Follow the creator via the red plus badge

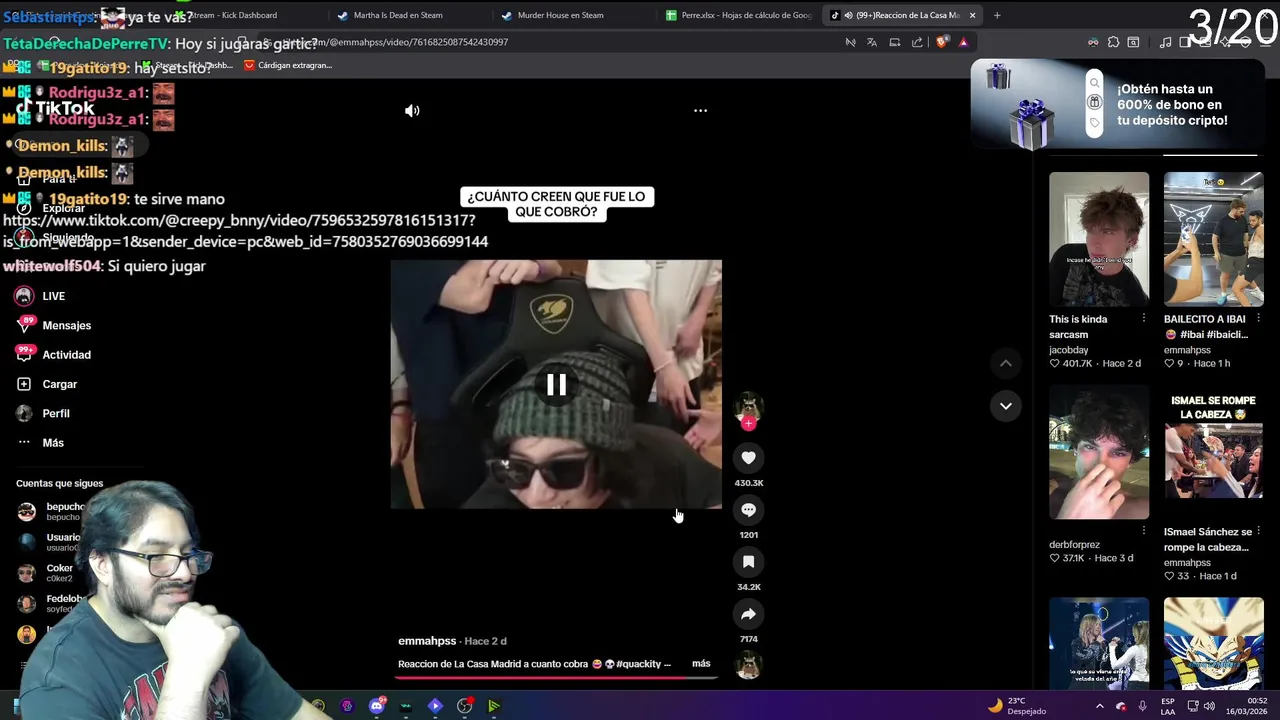point(748,423)
